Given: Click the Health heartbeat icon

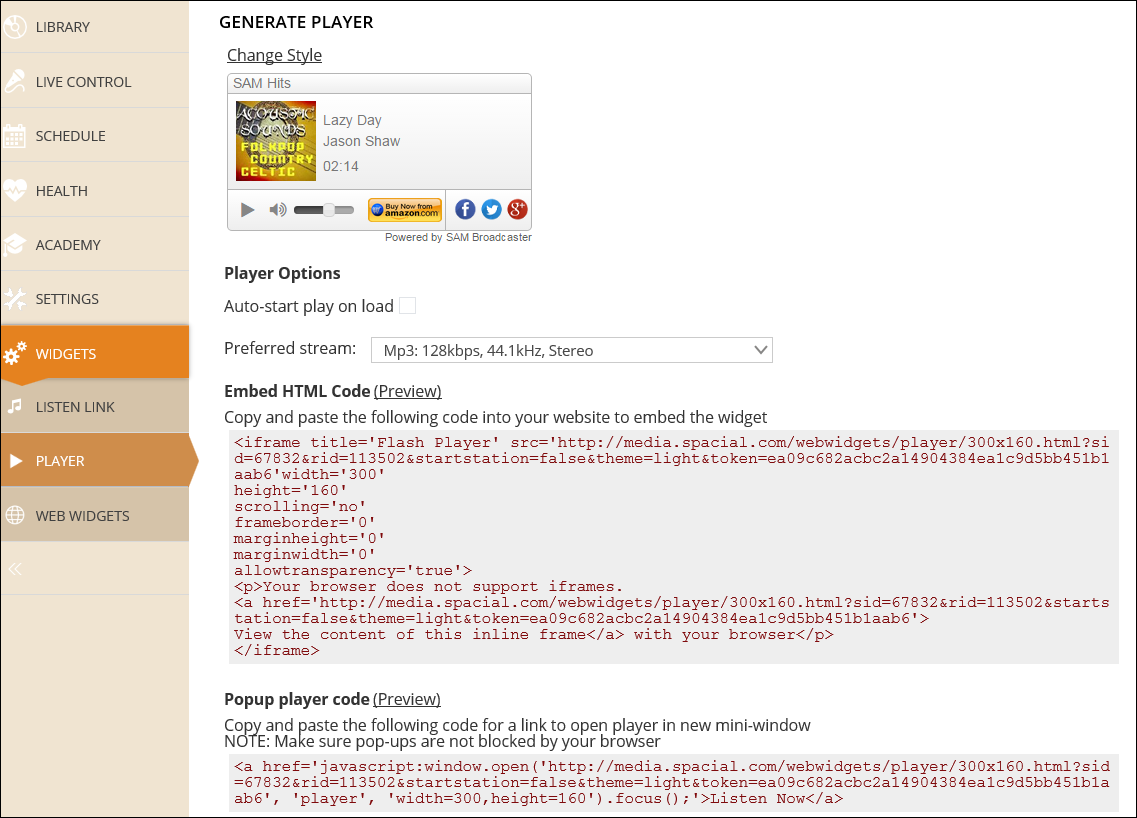Looking at the screenshot, I should pyautogui.click(x=14, y=190).
